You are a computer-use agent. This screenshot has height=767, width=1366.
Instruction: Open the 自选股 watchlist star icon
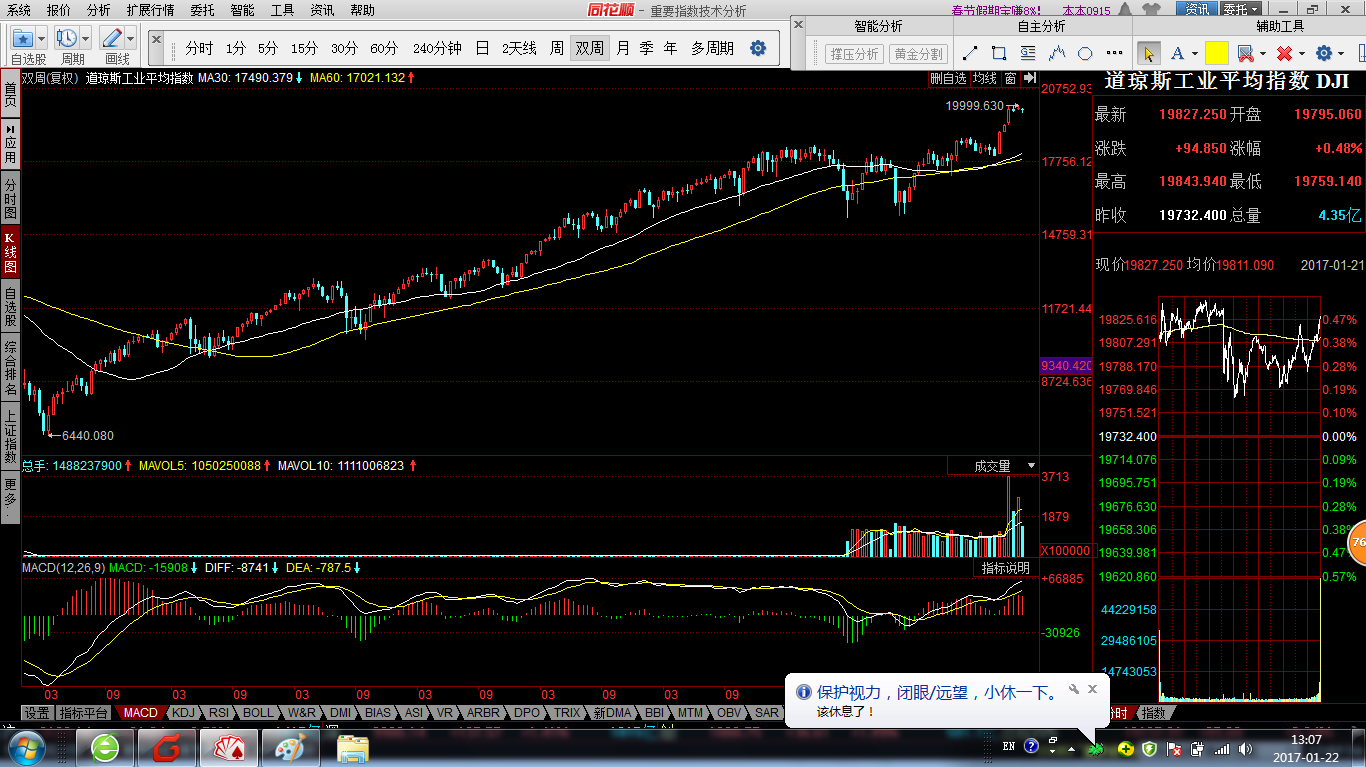pyautogui.click(x=23, y=39)
